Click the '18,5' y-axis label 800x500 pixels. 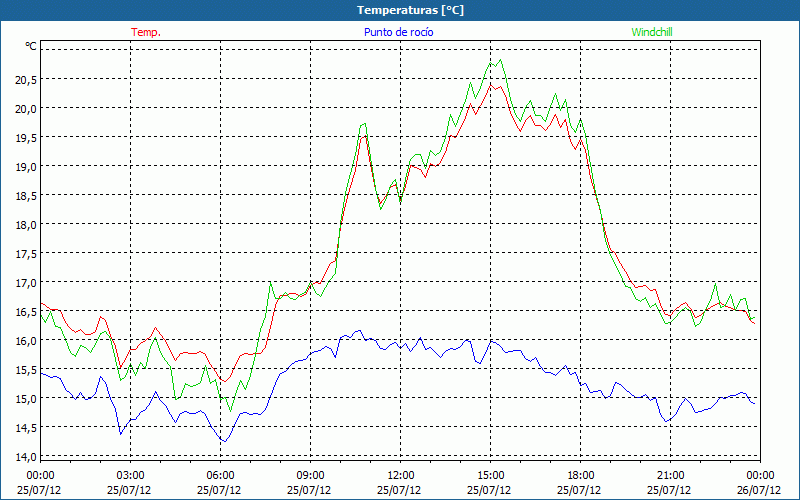point(27,195)
